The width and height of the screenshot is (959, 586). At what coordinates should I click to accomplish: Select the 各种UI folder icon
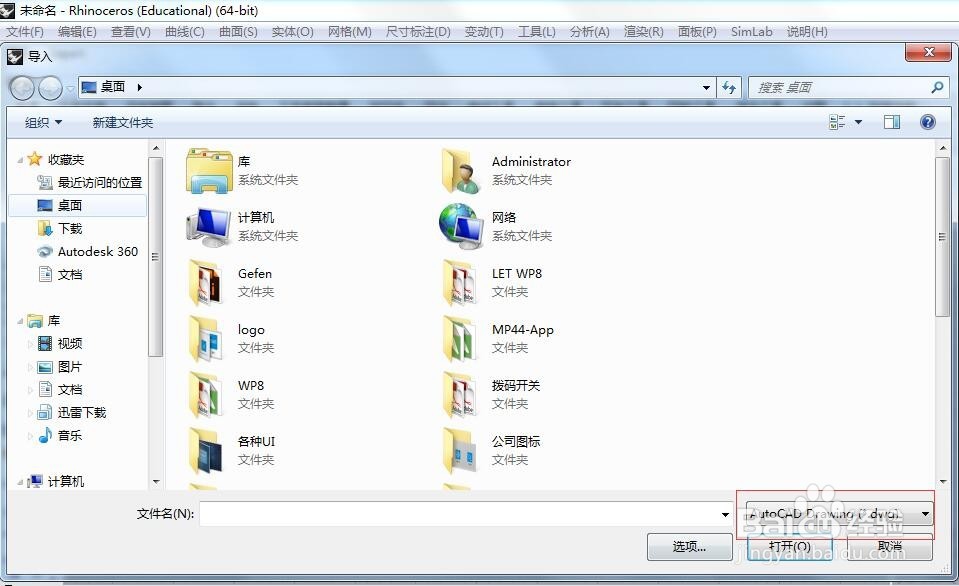[206, 451]
